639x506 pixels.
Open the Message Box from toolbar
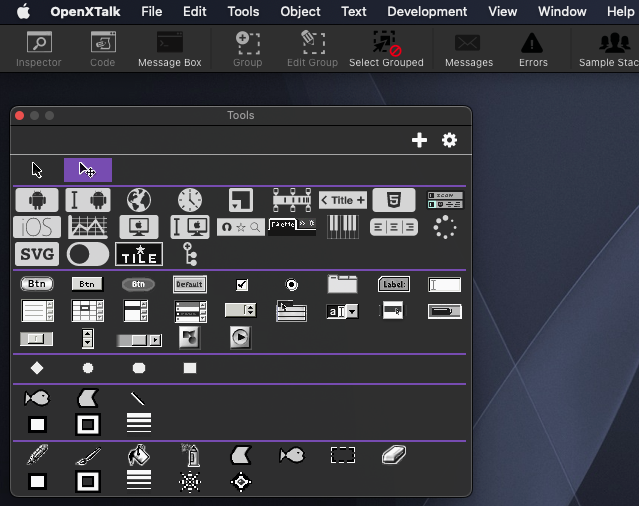[170, 50]
